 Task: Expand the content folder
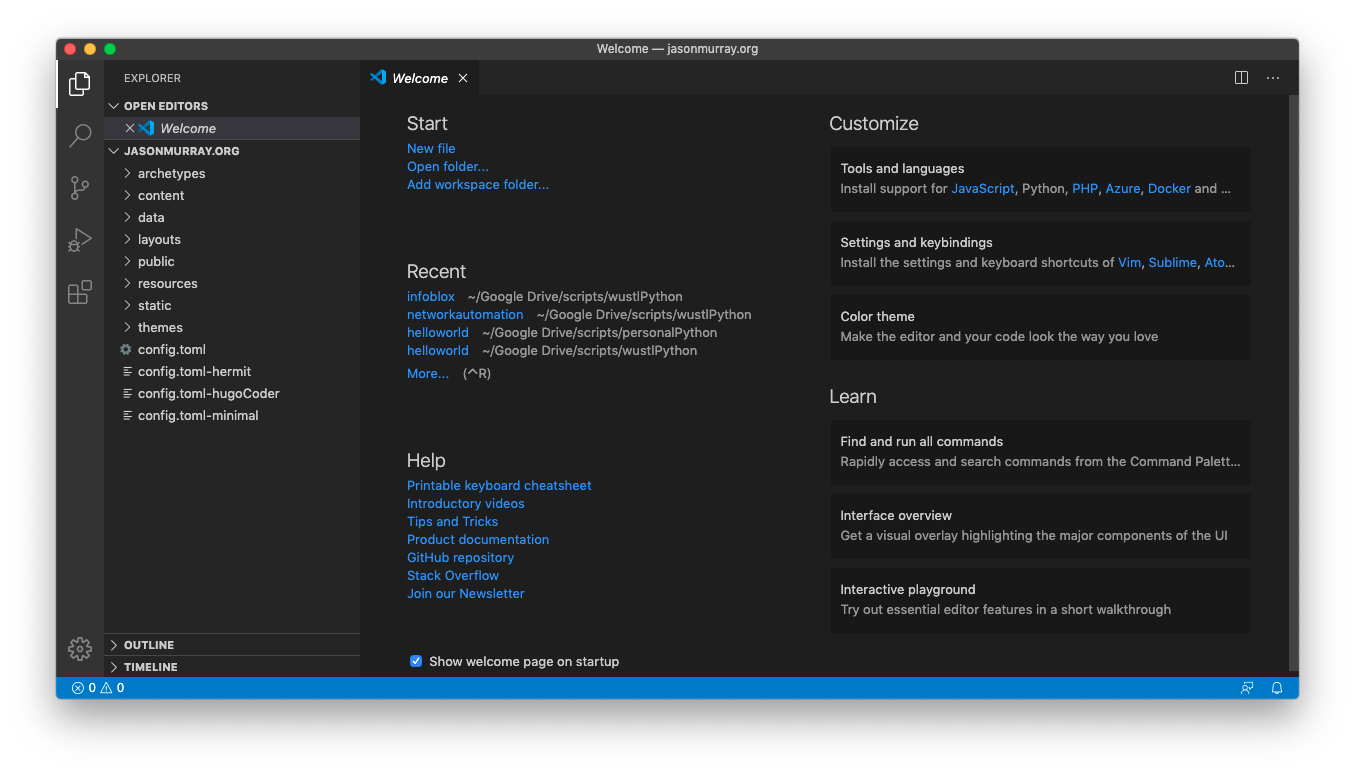click(x=232, y=195)
